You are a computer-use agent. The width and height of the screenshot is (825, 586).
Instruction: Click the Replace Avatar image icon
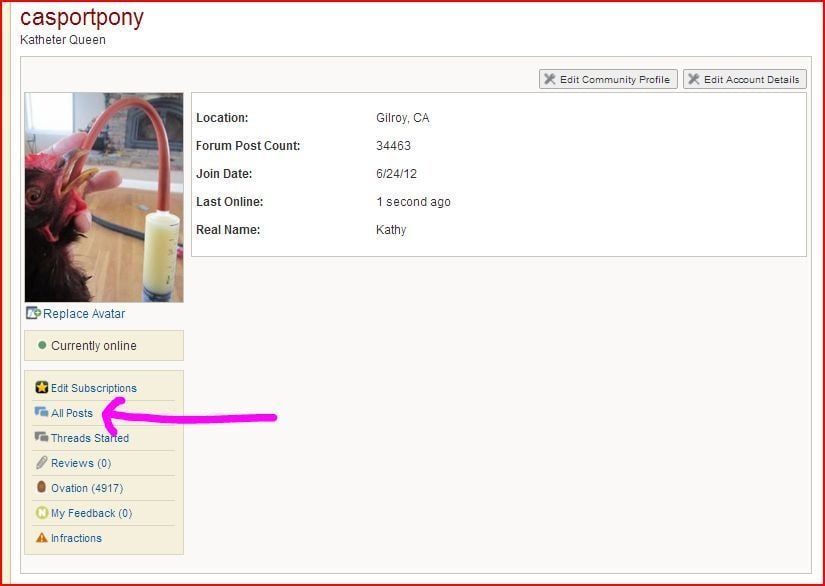coord(33,314)
